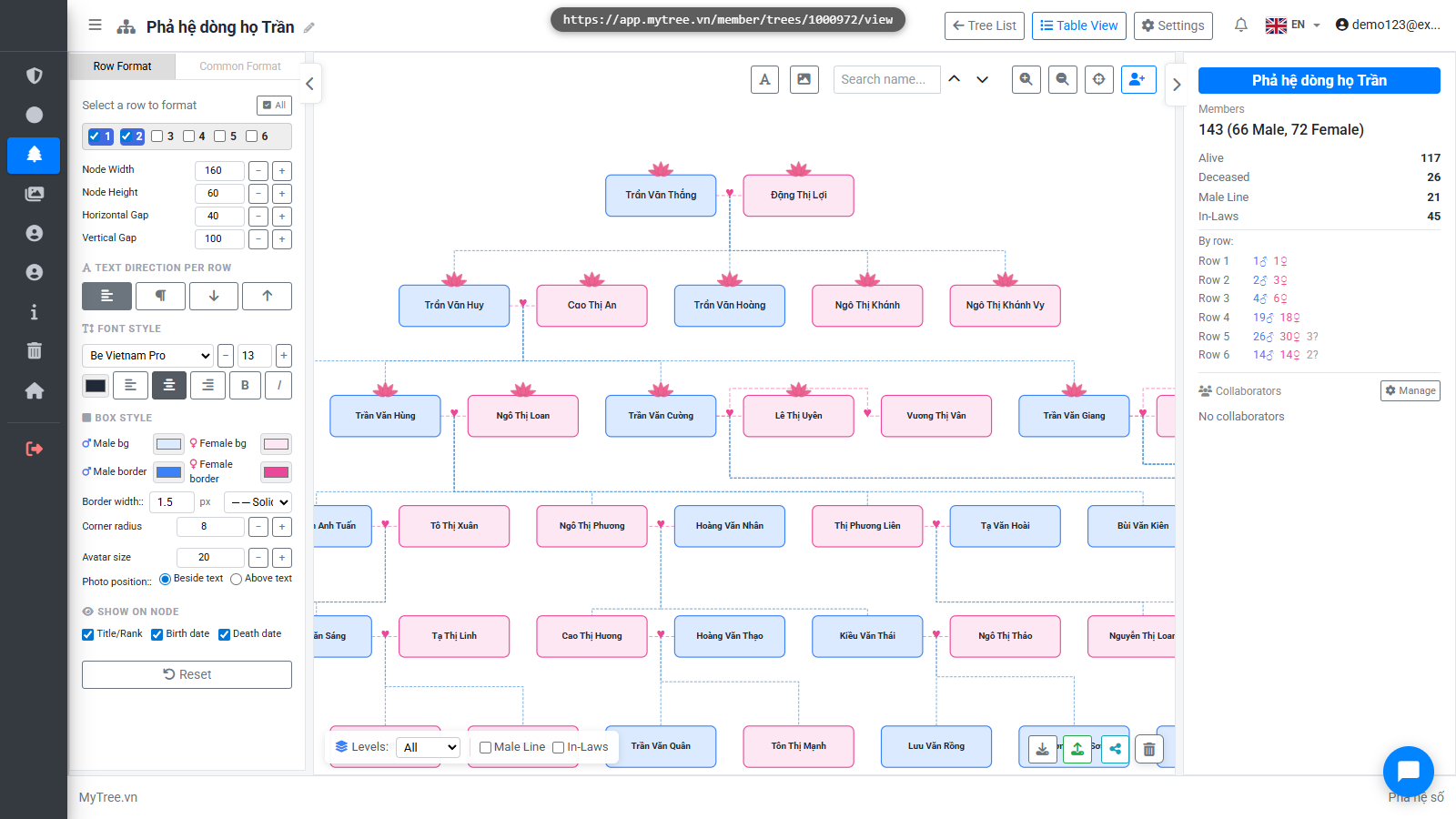Open the trash icon in the left sidebar

point(34,350)
